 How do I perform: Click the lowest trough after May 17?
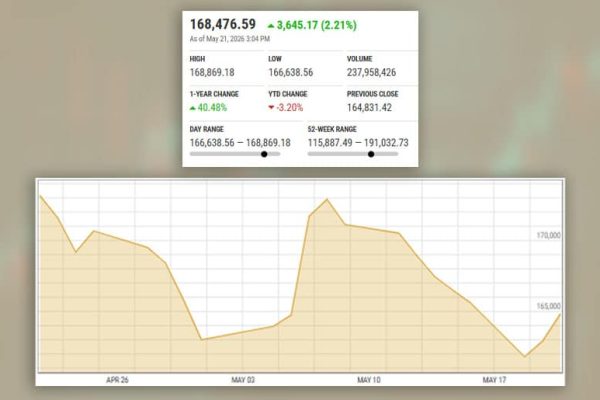click(x=525, y=357)
